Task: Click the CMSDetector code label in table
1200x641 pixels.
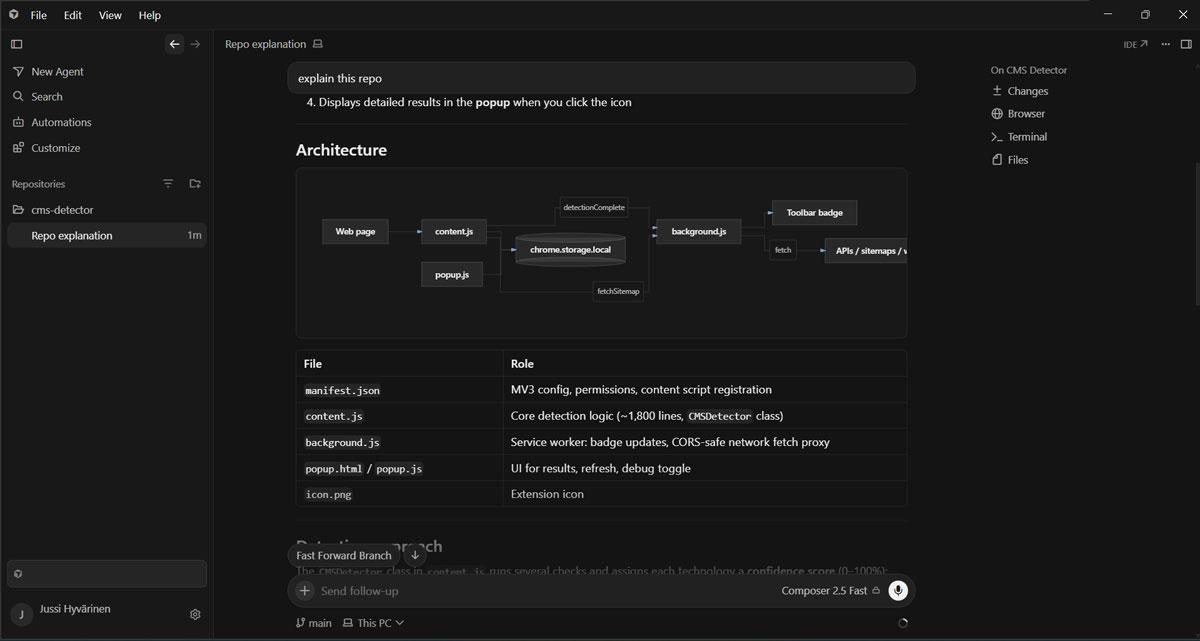Action: [x=719, y=416]
